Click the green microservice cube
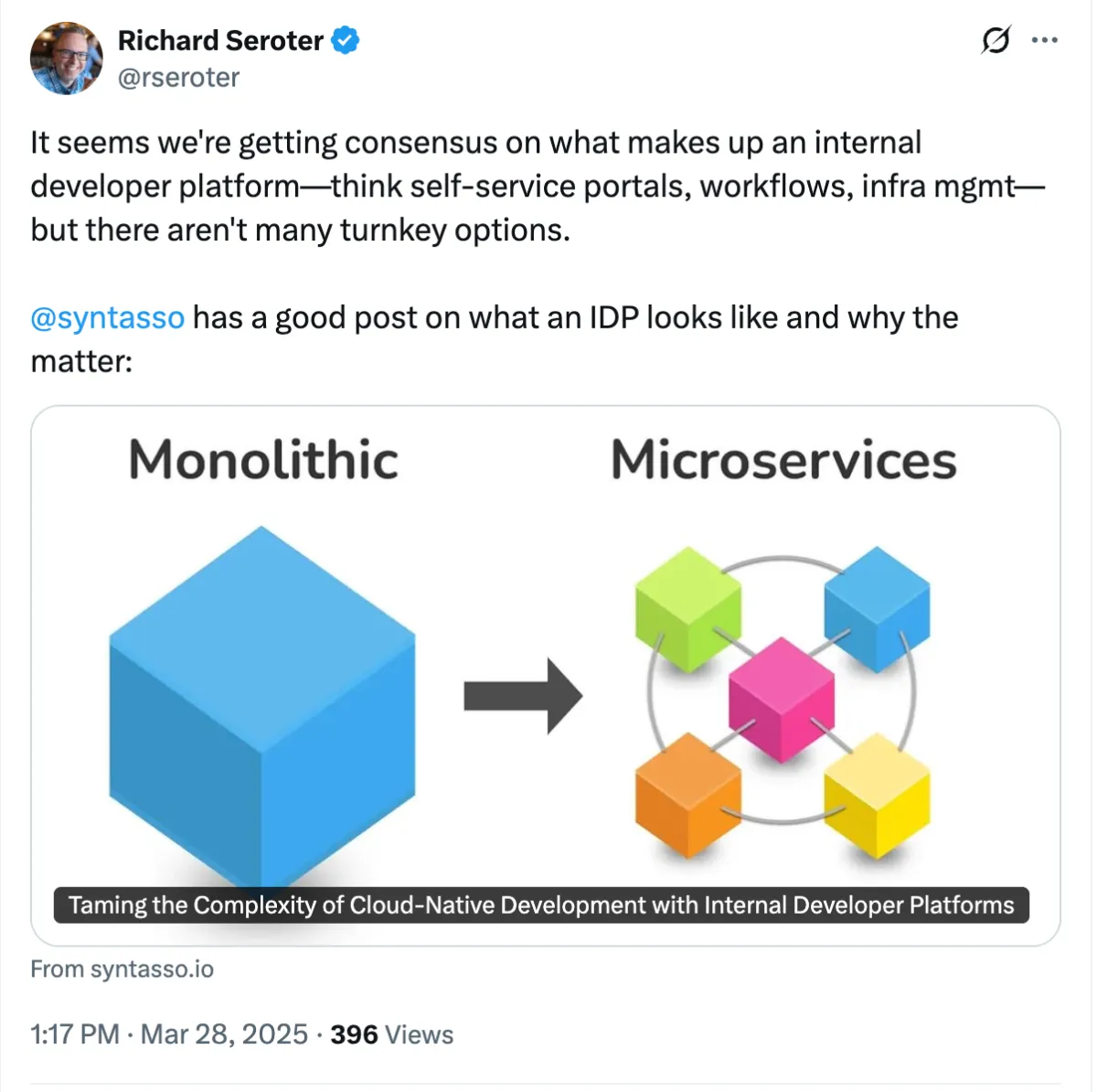Screen dimensions: 1097x1092 pyautogui.click(x=688, y=609)
